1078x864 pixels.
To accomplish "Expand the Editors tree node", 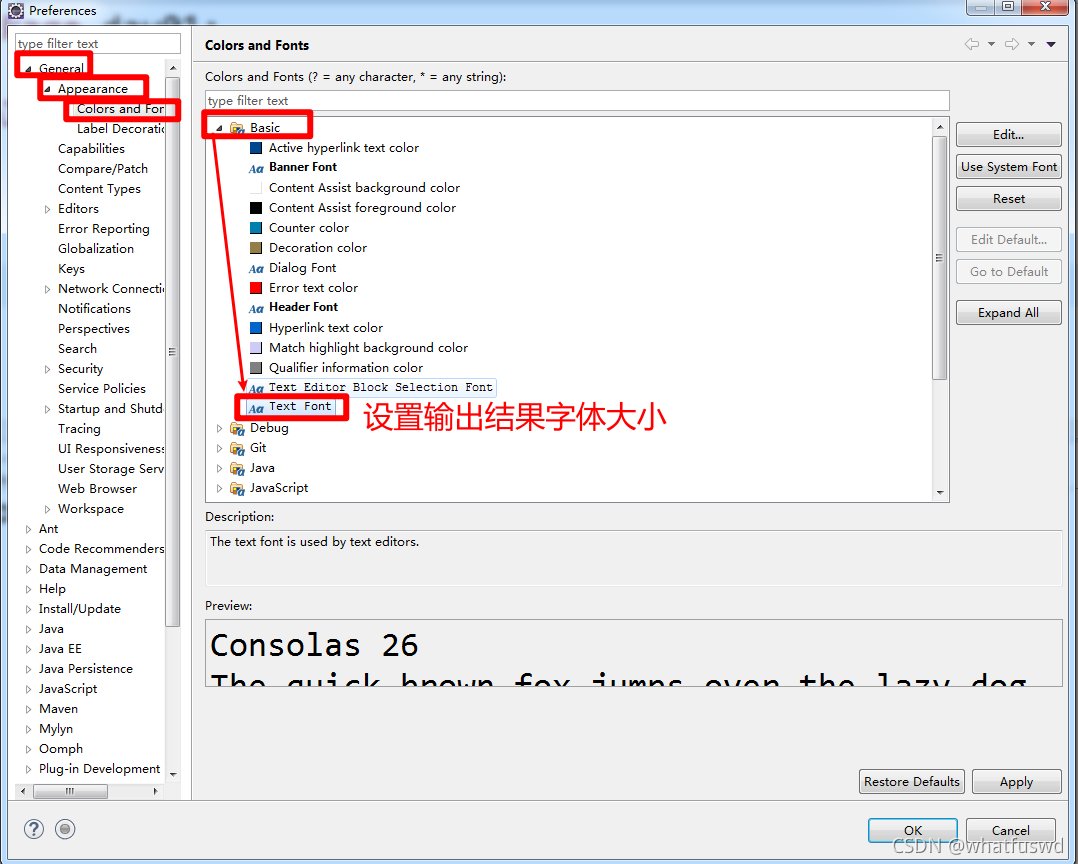I will pyautogui.click(x=47, y=209).
